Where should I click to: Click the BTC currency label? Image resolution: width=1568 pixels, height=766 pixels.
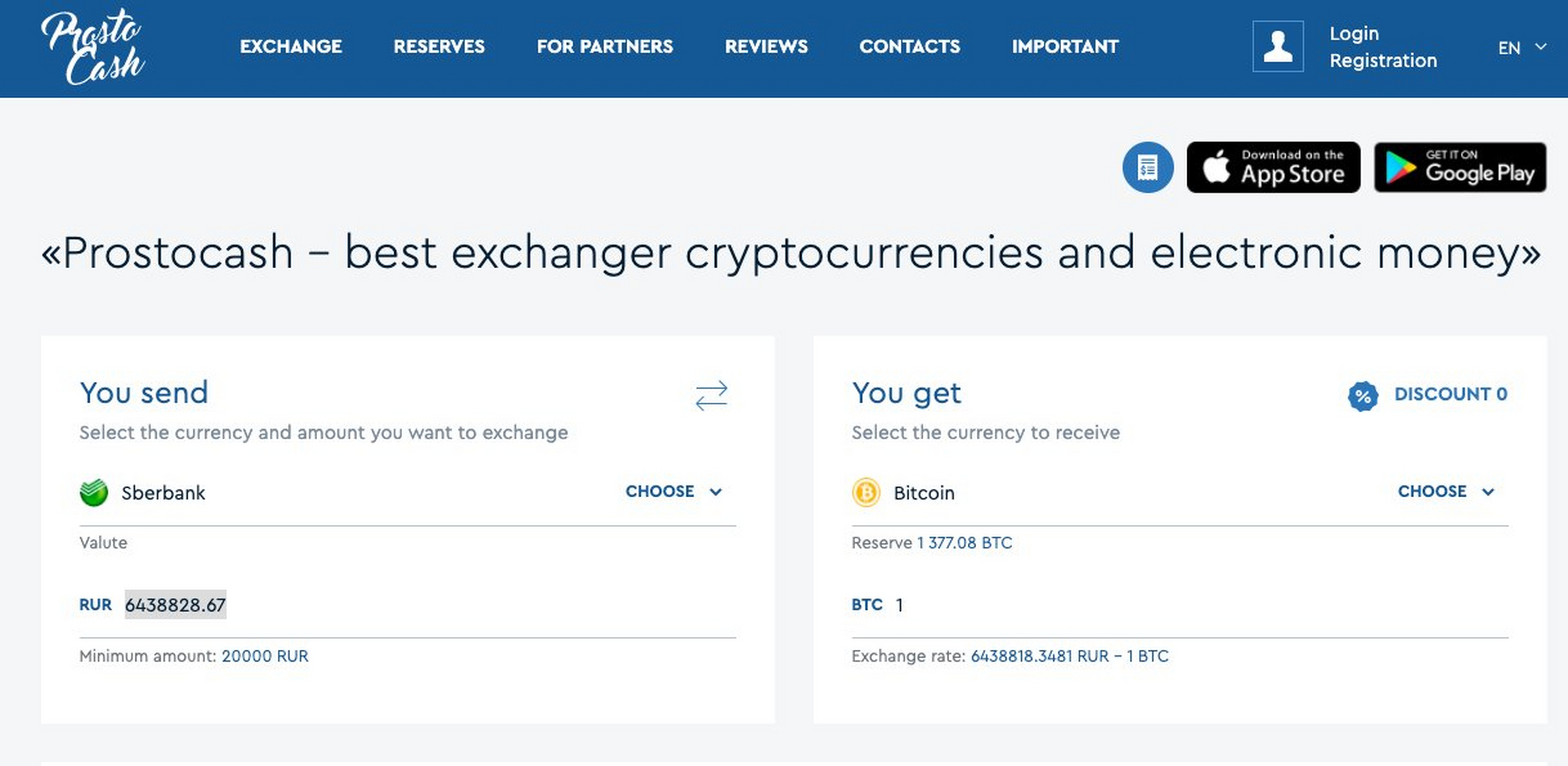[x=867, y=605]
